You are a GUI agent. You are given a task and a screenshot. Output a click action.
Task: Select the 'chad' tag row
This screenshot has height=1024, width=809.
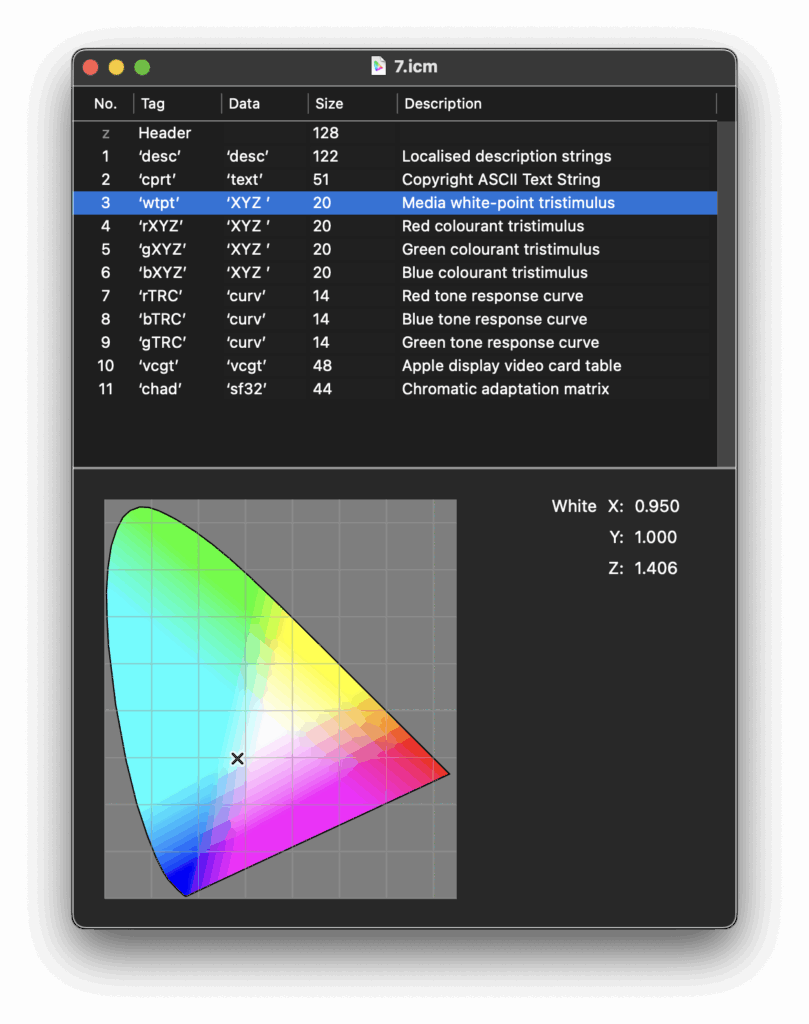coord(395,389)
